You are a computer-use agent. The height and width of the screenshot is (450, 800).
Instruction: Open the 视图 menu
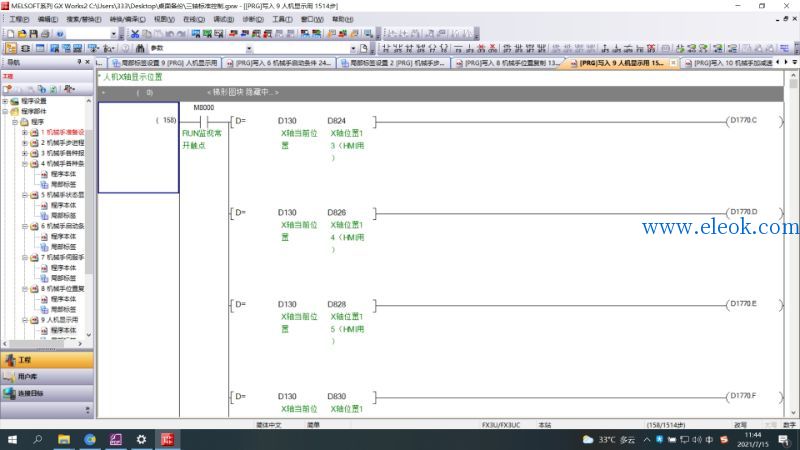click(164, 19)
